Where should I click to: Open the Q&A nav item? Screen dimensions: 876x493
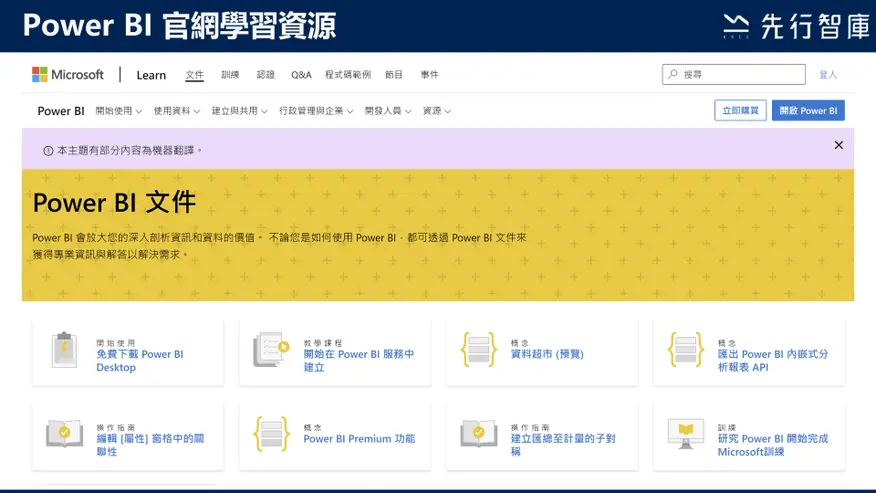coord(301,74)
